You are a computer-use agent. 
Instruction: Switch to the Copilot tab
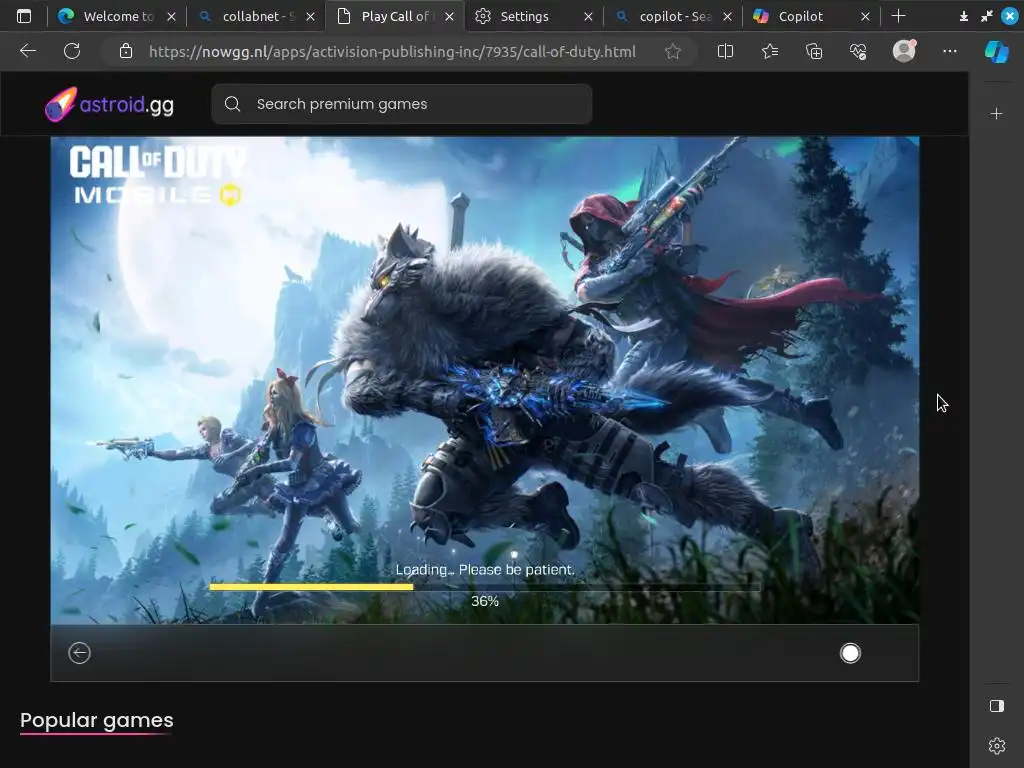(811, 16)
